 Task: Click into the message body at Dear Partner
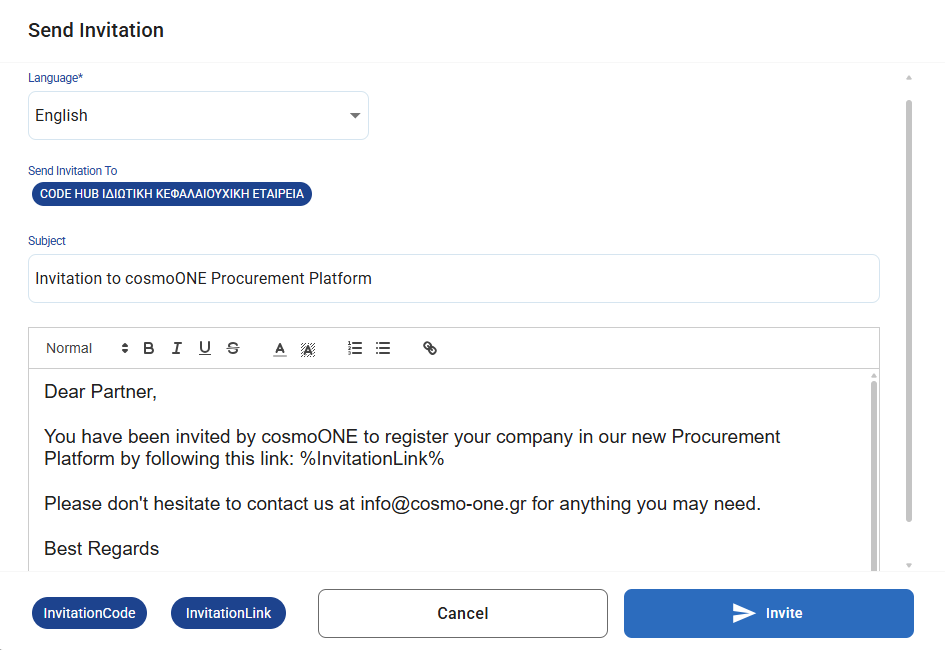pyautogui.click(x=101, y=392)
